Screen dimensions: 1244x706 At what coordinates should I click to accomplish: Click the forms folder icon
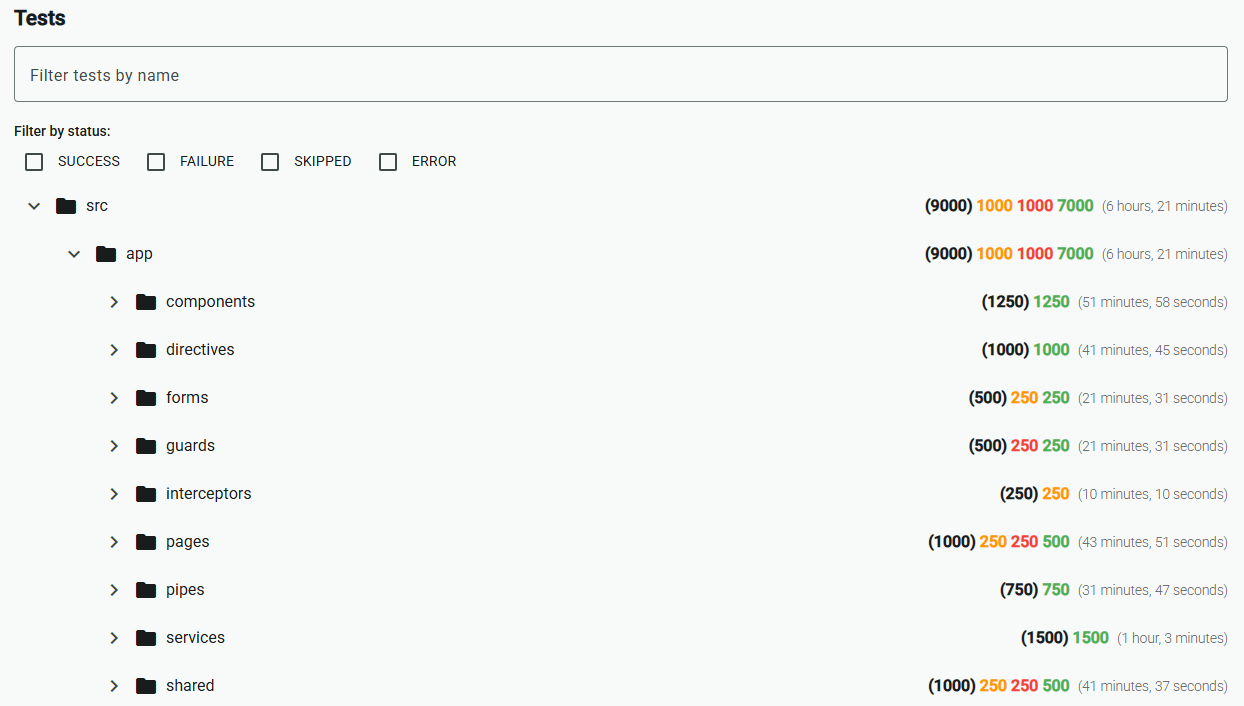pos(146,398)
